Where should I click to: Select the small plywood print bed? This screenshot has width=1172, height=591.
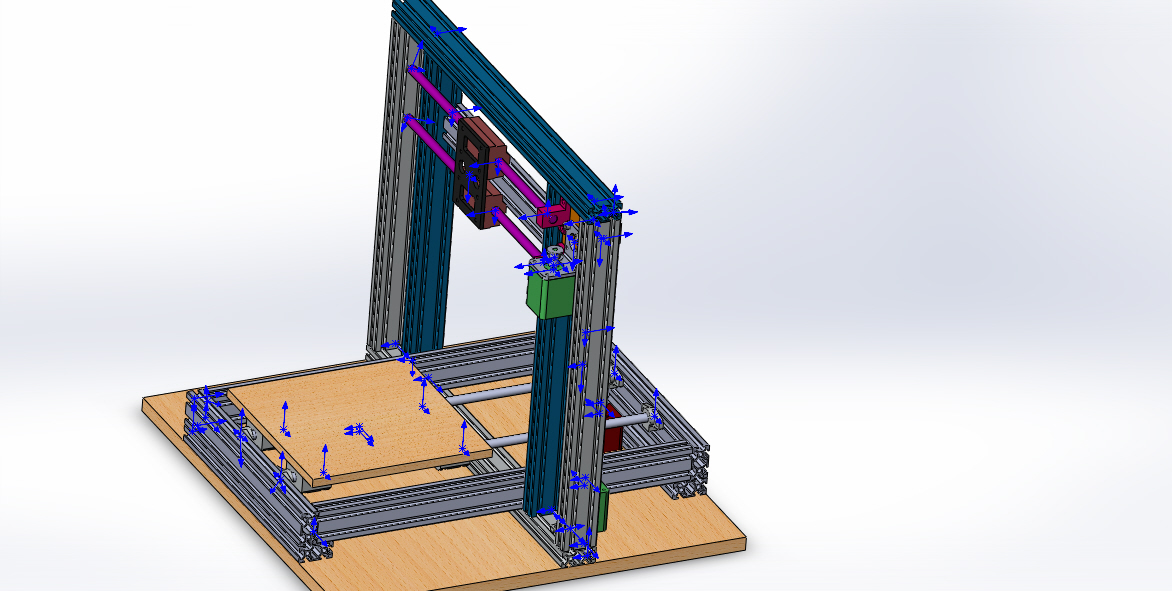(x=359, y=422)
